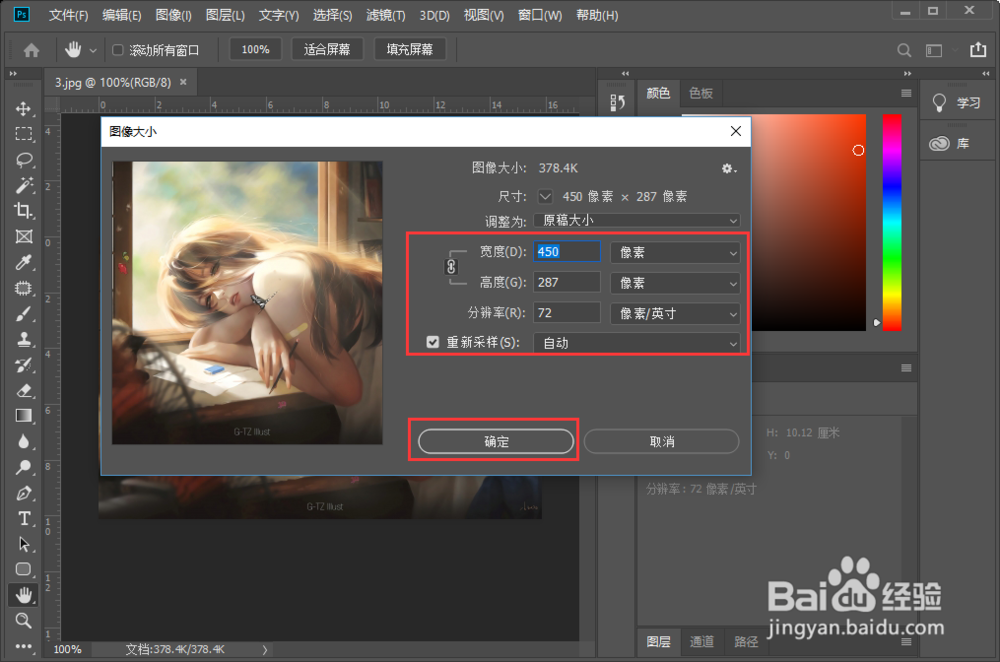
Task: Click the Cancel button in Image Size
Action: pyautogui.click(x=661, y=441)
